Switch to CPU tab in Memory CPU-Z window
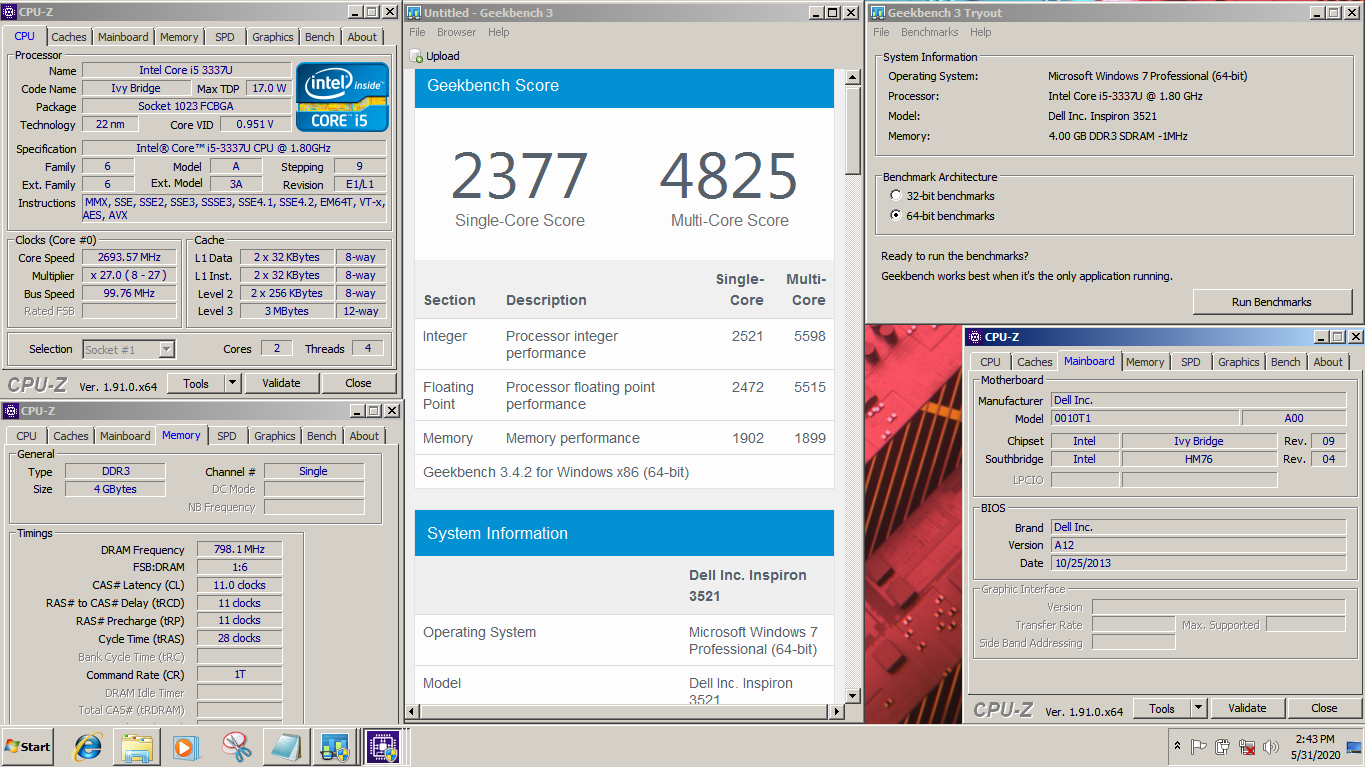1365x767 pixels. tap(27, 436)
